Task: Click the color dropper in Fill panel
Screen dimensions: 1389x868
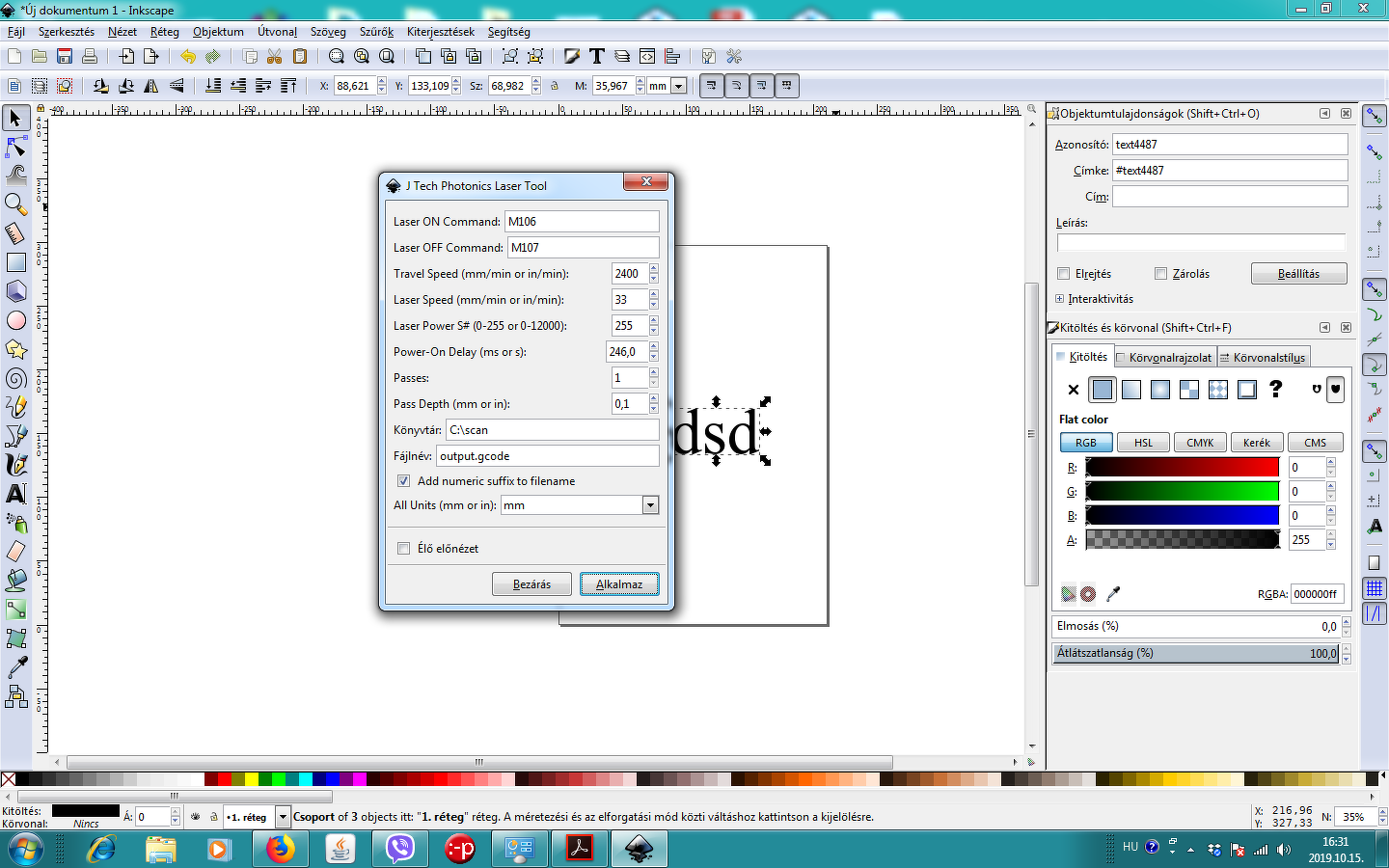Action: (x=1113, y=594)
